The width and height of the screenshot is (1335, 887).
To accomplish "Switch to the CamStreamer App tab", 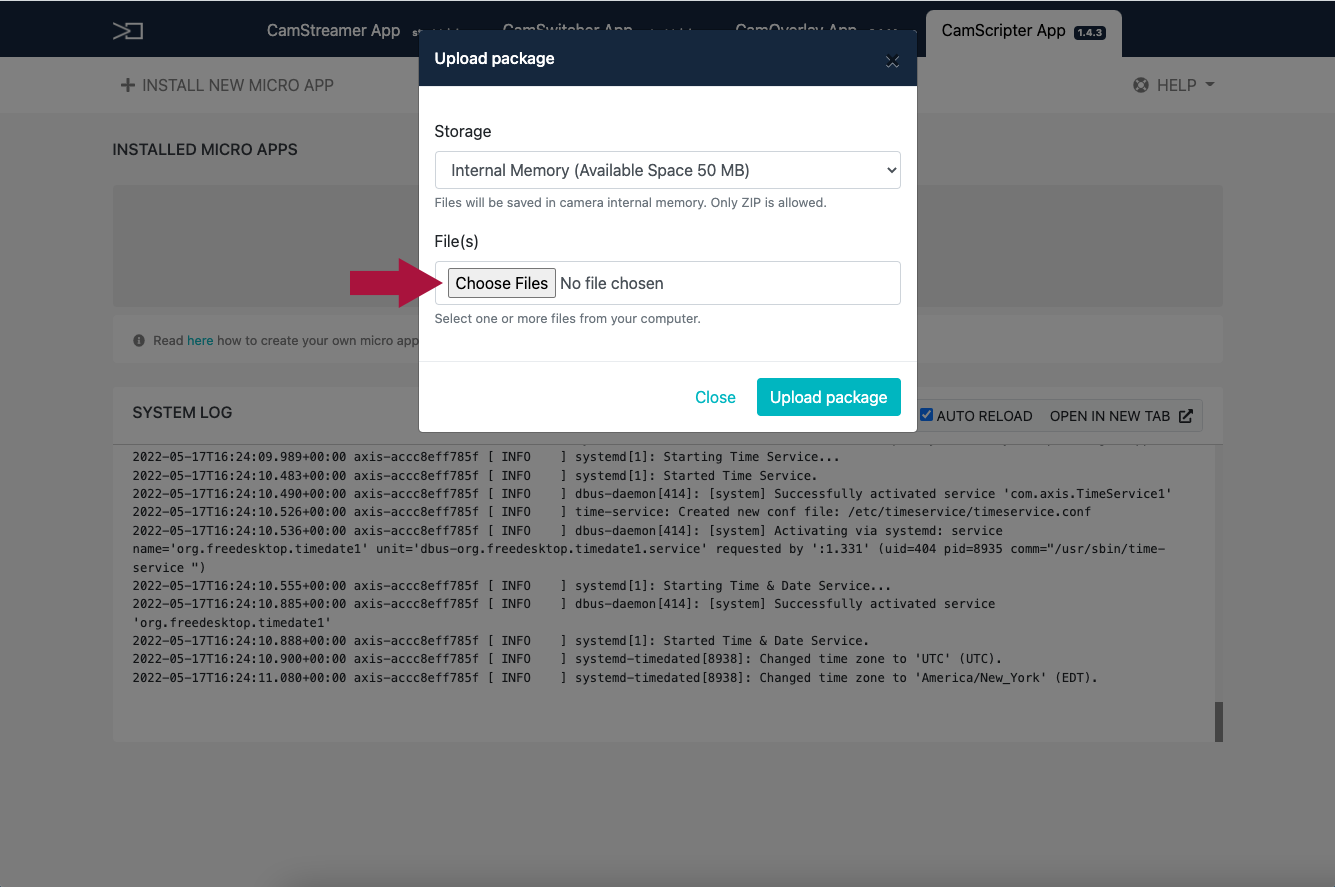I will click(x=334, y=31).
